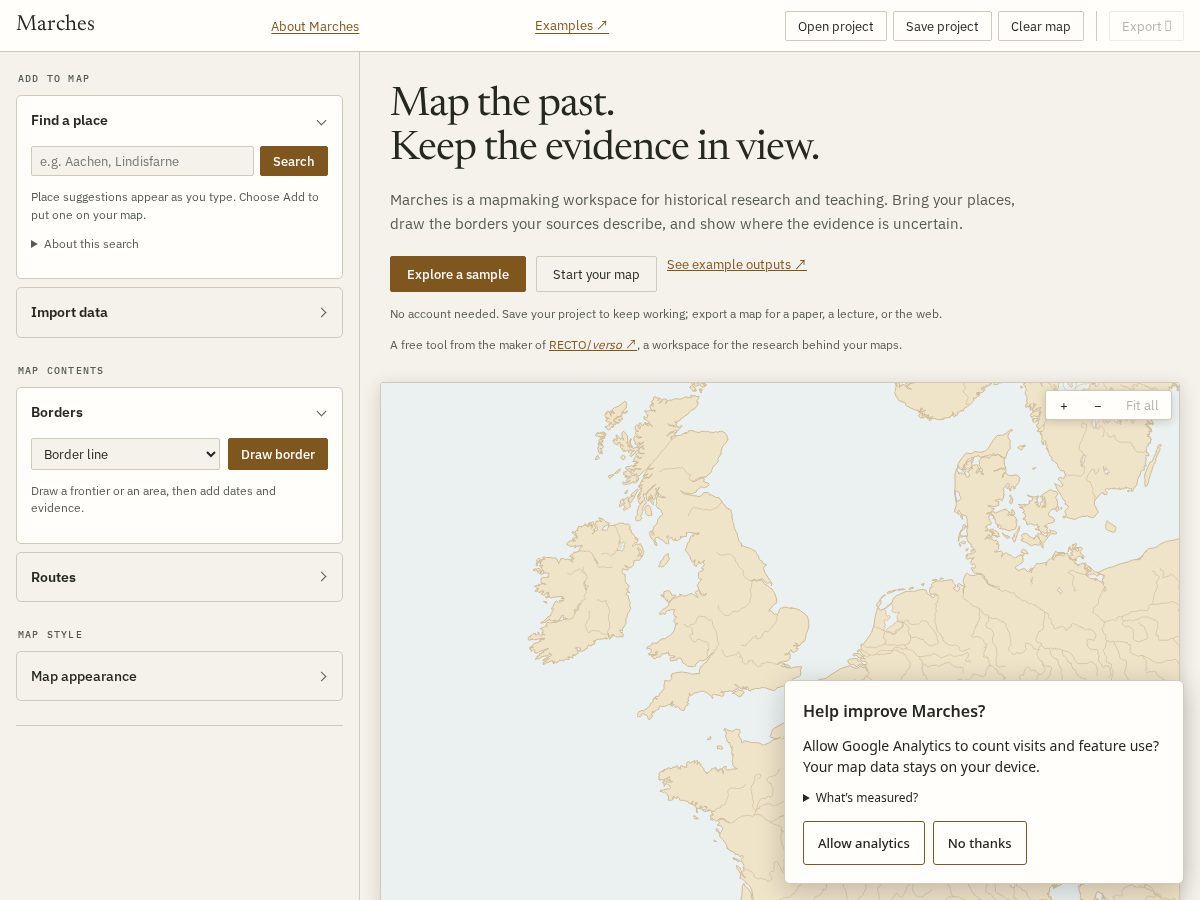
Task: Open the About Marches link
Action: point(315,27)
